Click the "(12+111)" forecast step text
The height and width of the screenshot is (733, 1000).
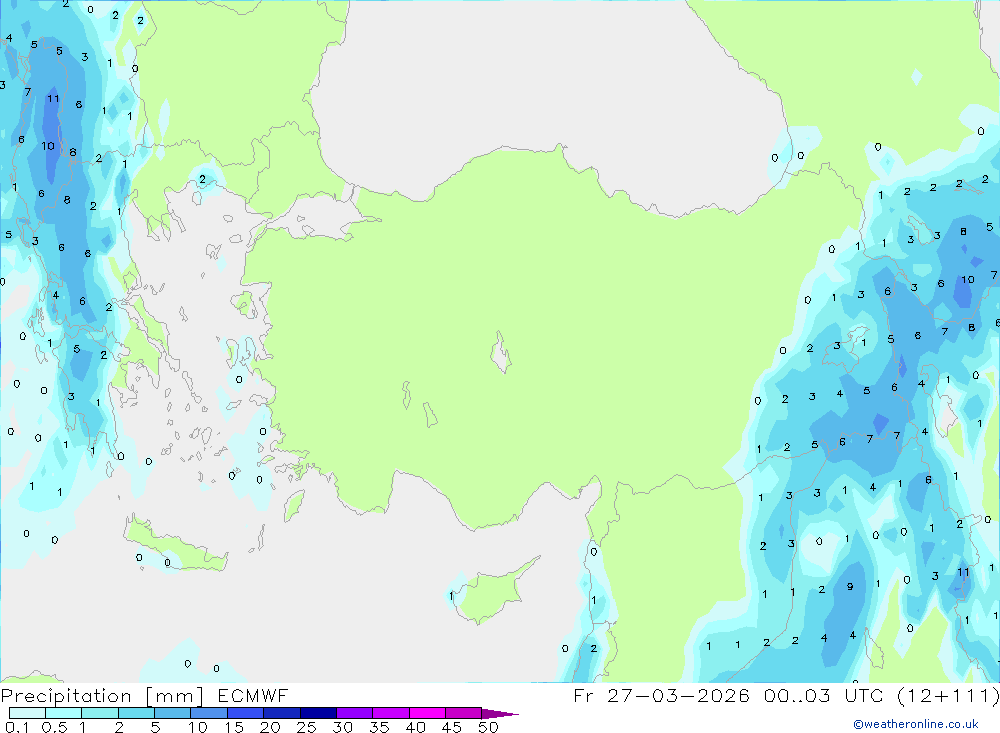click(x=948, y=695)
